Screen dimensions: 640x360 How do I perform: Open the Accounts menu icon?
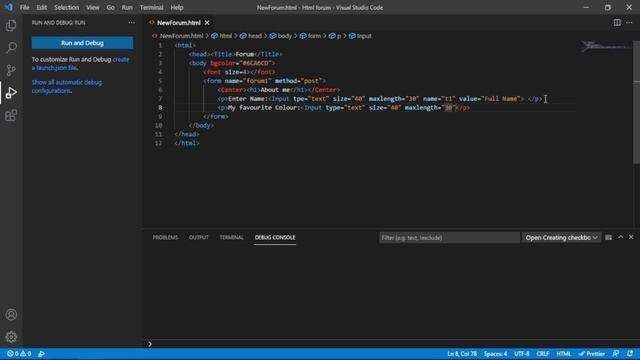[x=11, y=315]
